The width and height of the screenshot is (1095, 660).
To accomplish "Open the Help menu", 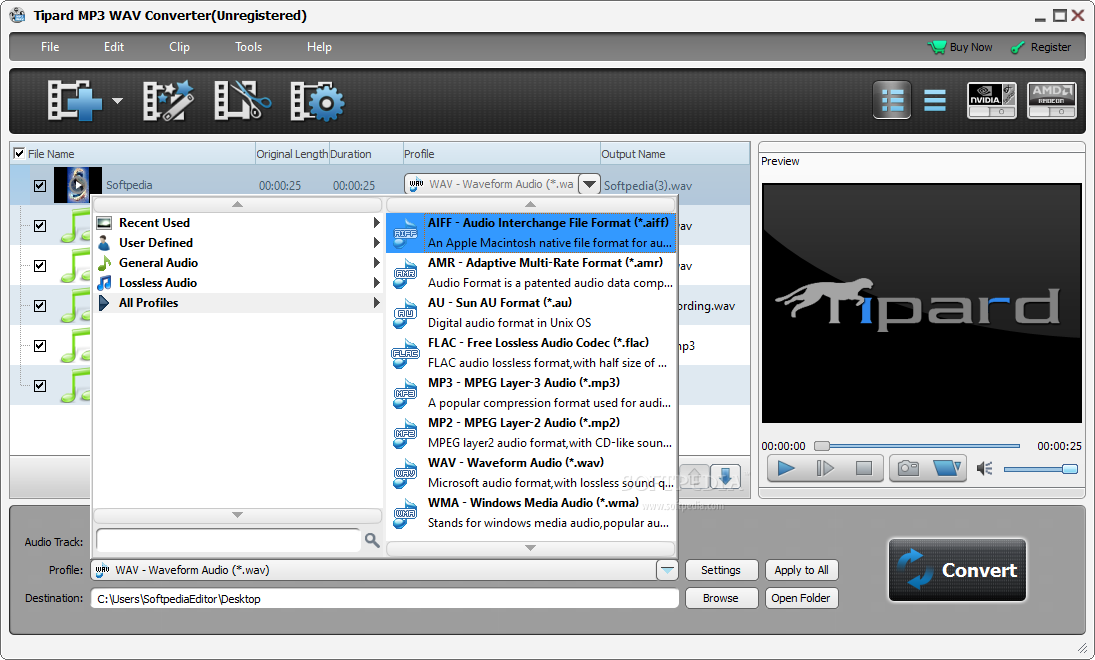I will 319,47.
